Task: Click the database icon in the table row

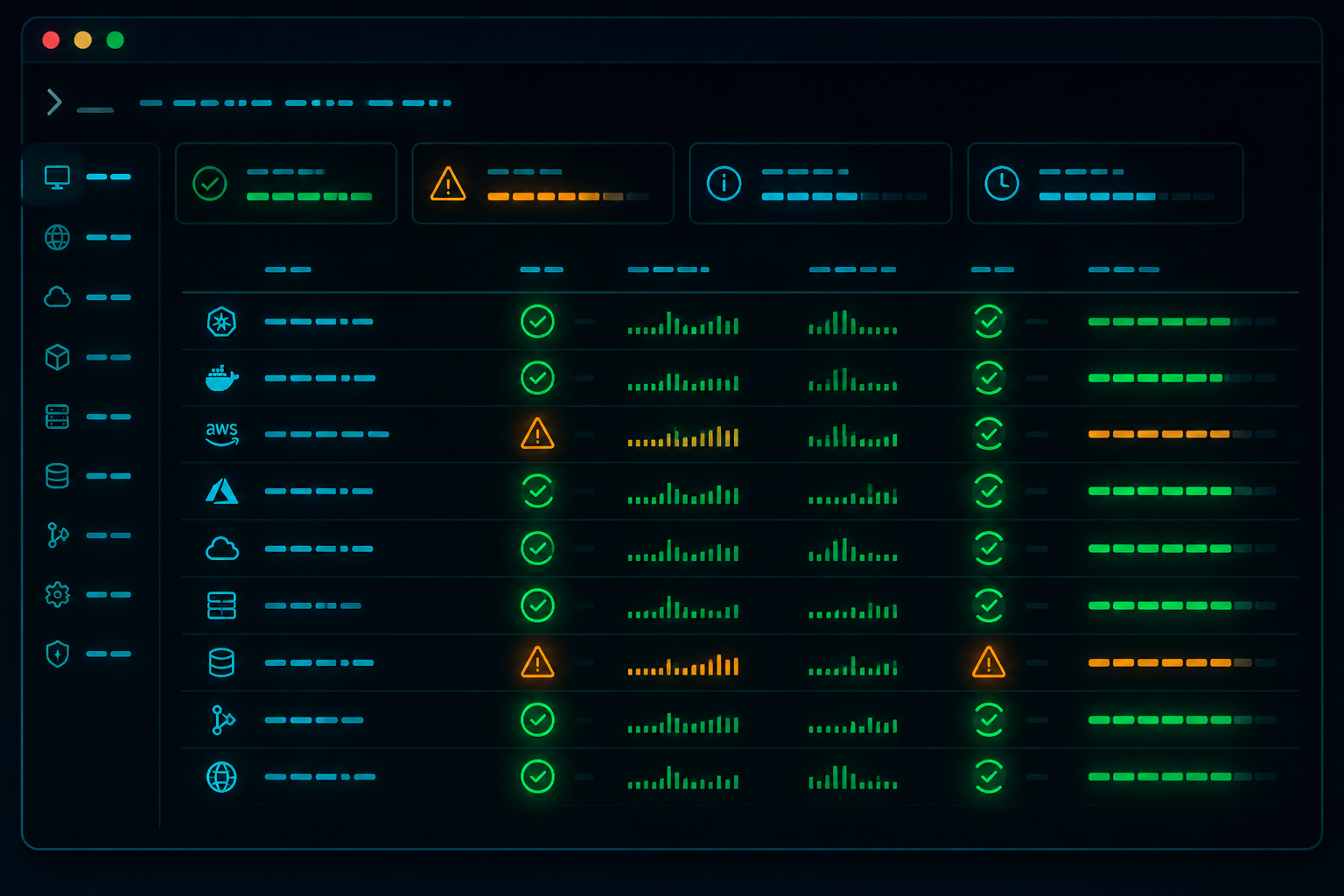Action: coord(221,662)
